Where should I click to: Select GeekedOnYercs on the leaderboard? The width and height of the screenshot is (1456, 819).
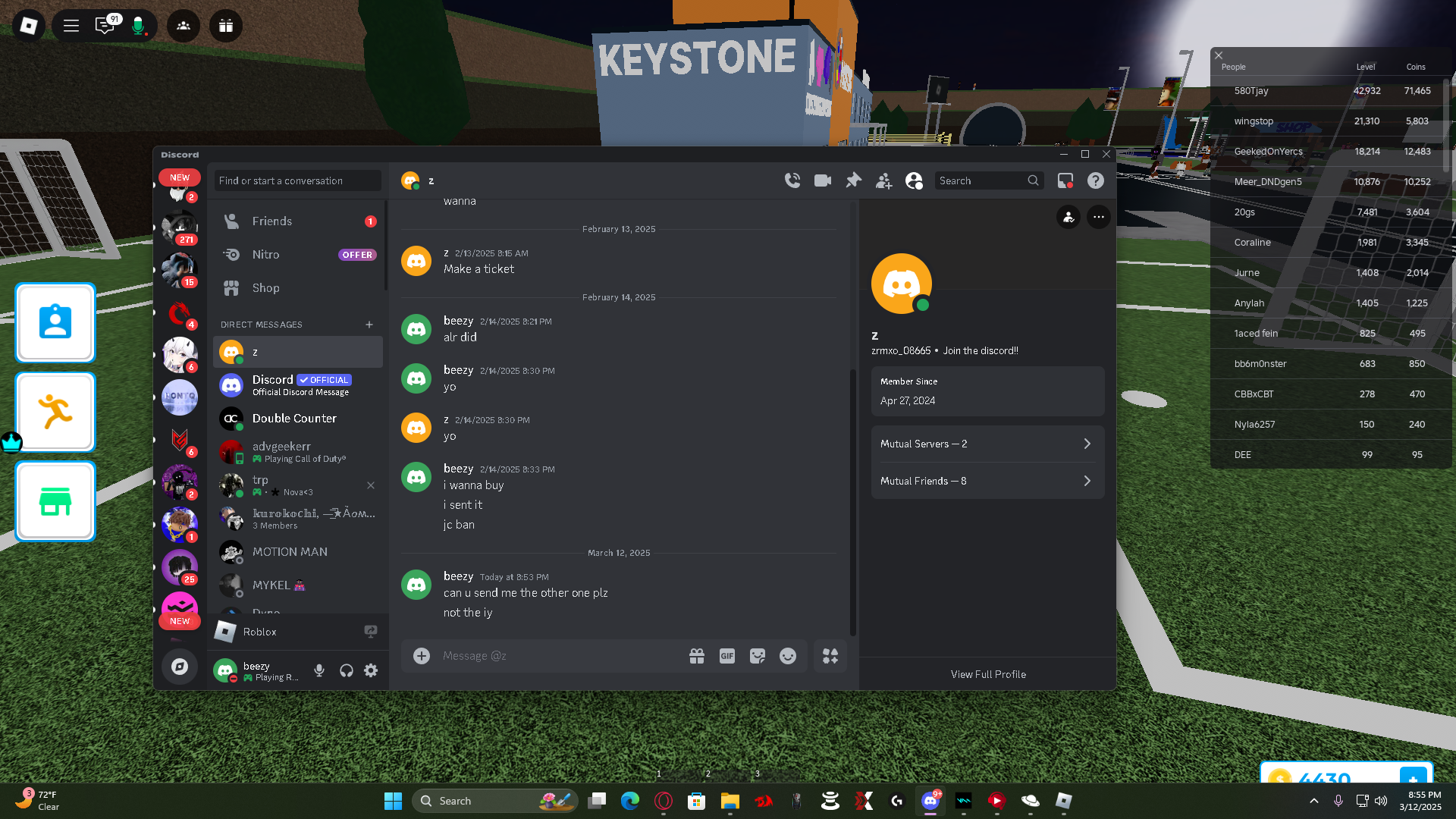pos(1331,152)
